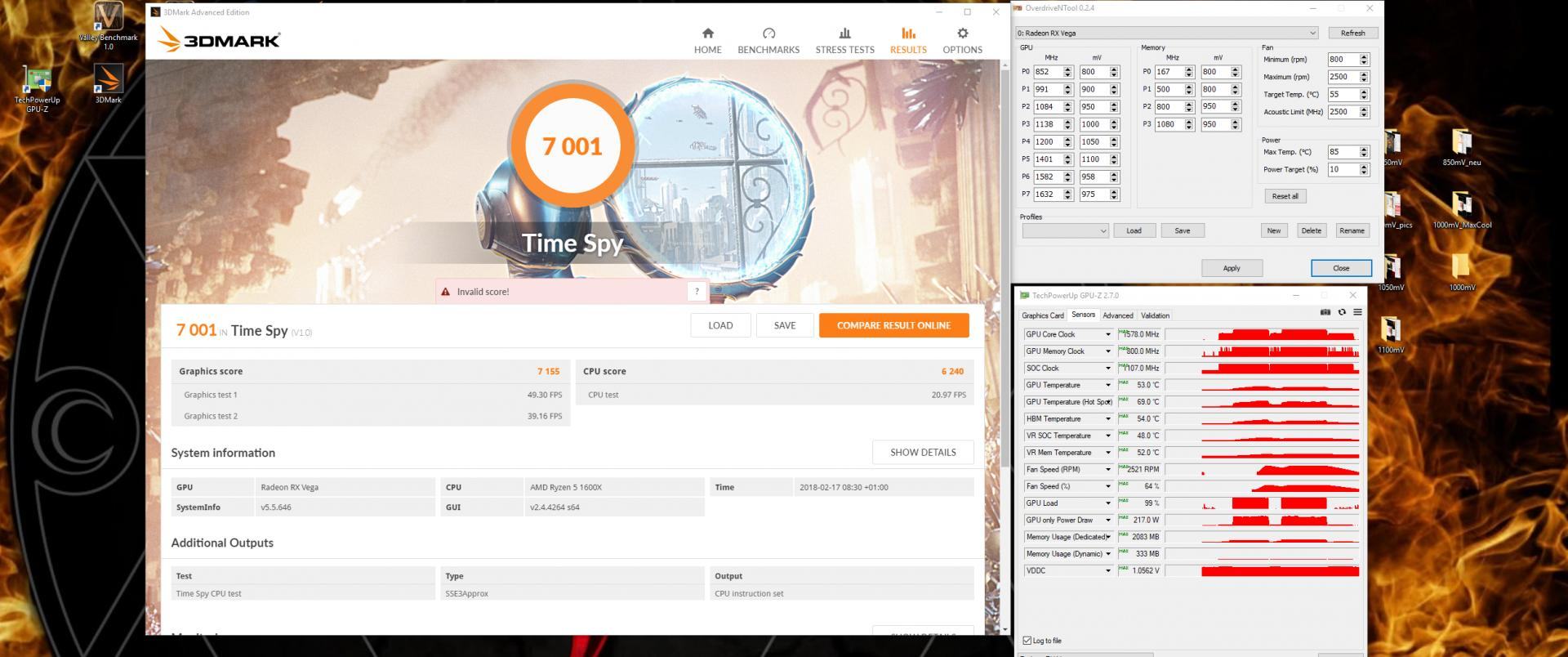Image resolution: width=1568 pixels, height=657 pixels.
Task: Click the Close button in OverdriveNTool
Action: coord(1341,268)
